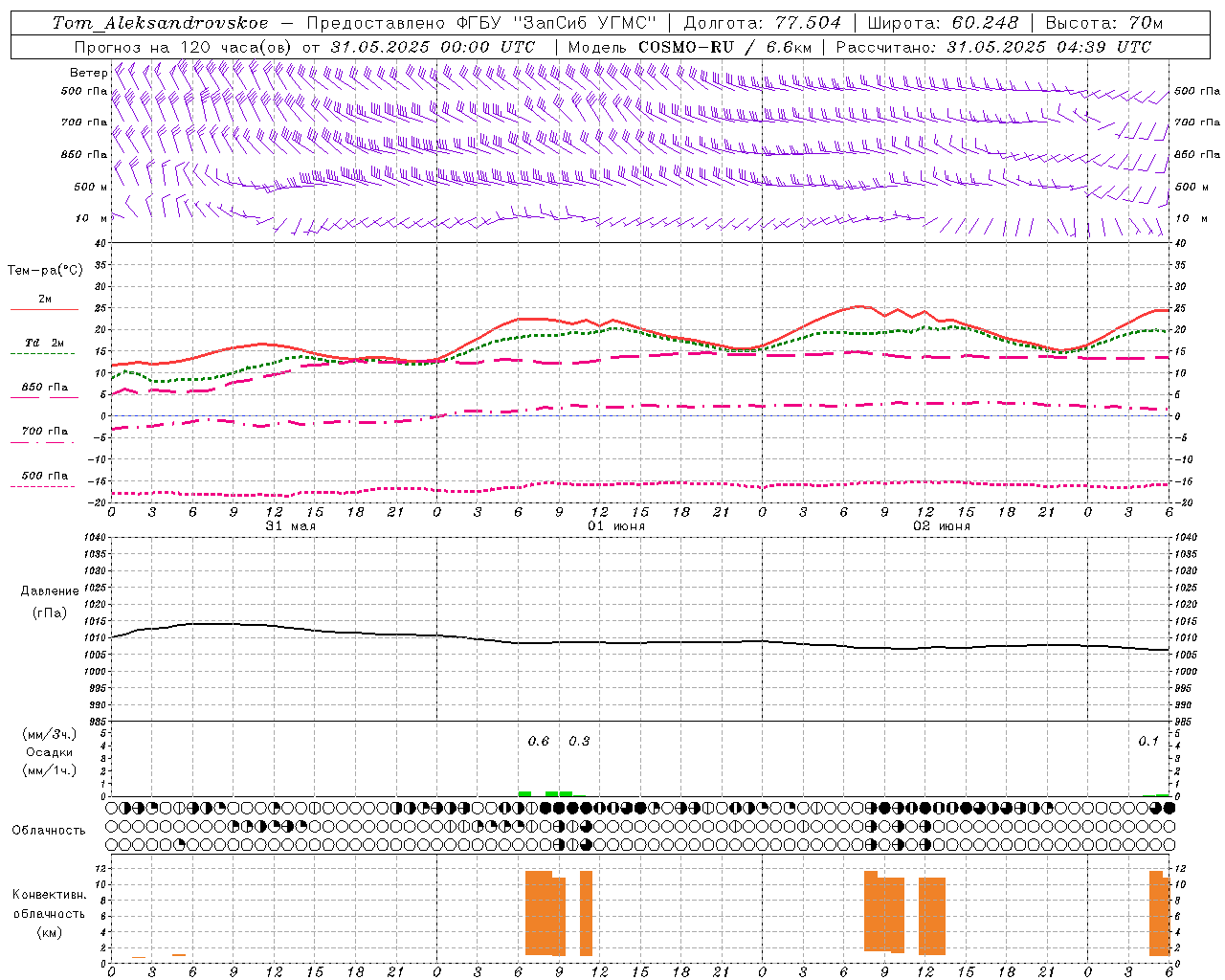
Task: Click the Давление panel label
Action: 50,591
